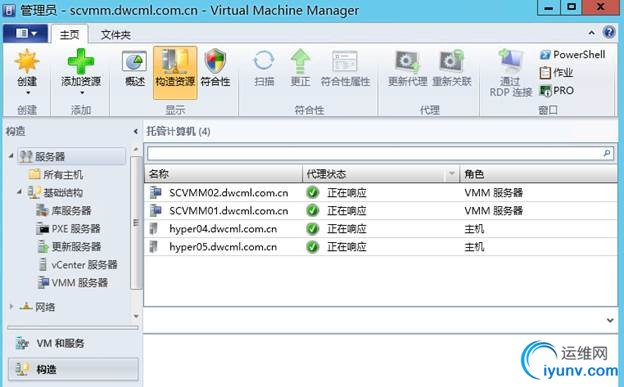Image resolution: width=624 pixels, height=387 pixels.
Task: Click the Remediate (更正) green arrow icon
Action: pos(300,61)
